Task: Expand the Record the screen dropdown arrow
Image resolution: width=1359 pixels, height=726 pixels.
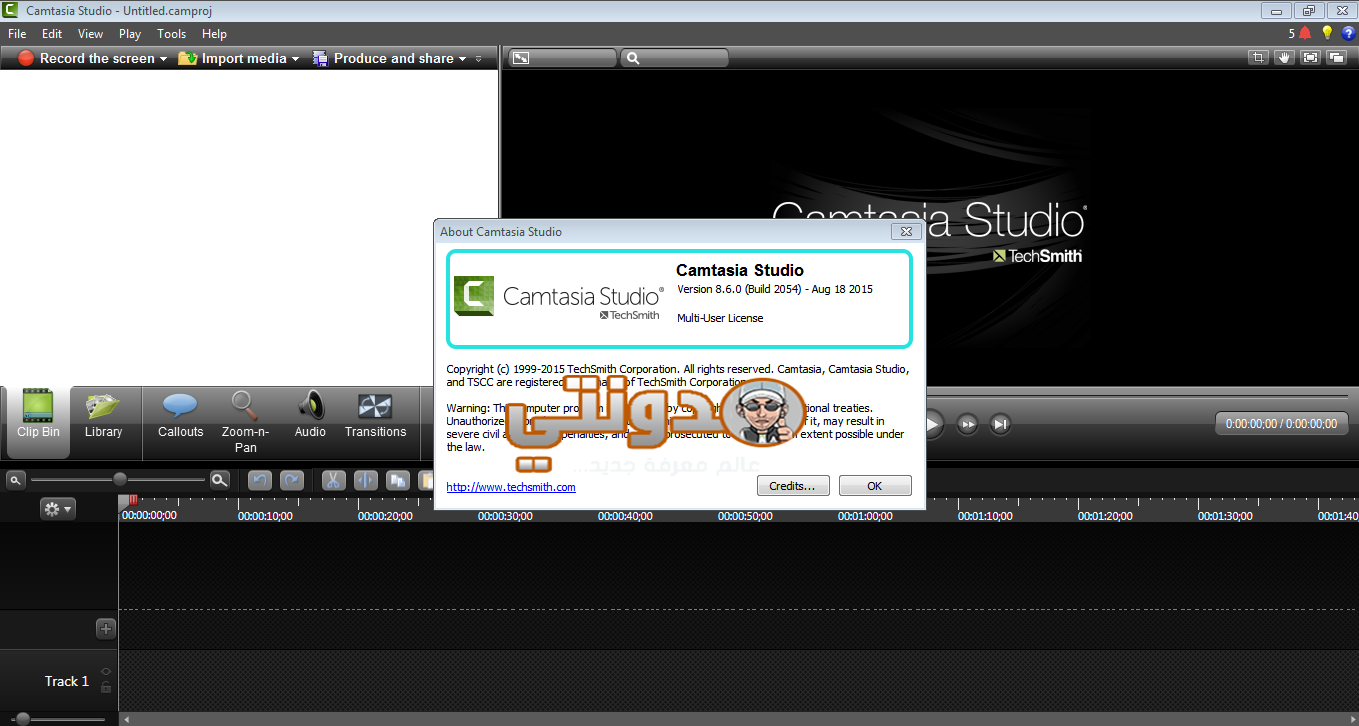Action: tap(163, 59)
